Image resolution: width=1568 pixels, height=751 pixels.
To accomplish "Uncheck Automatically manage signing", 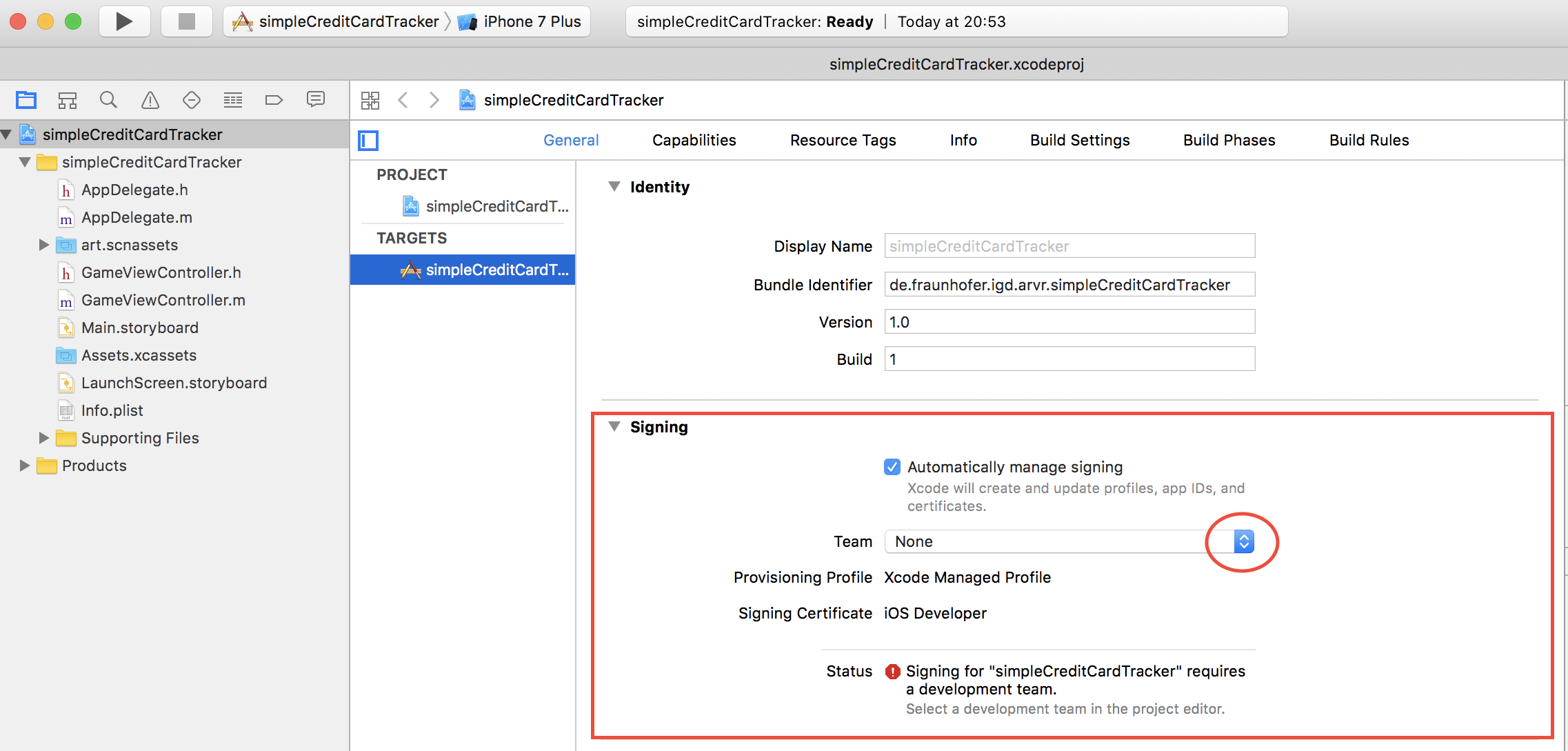I will 892,467.
